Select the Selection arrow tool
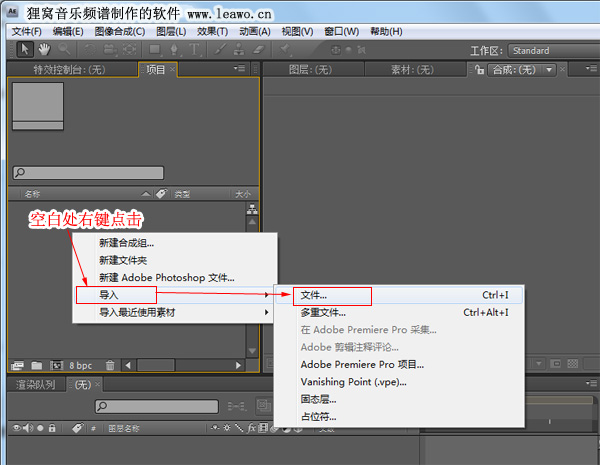Image resolution: width=600 pixels, height=465 pixels. (x=25, y=49)
